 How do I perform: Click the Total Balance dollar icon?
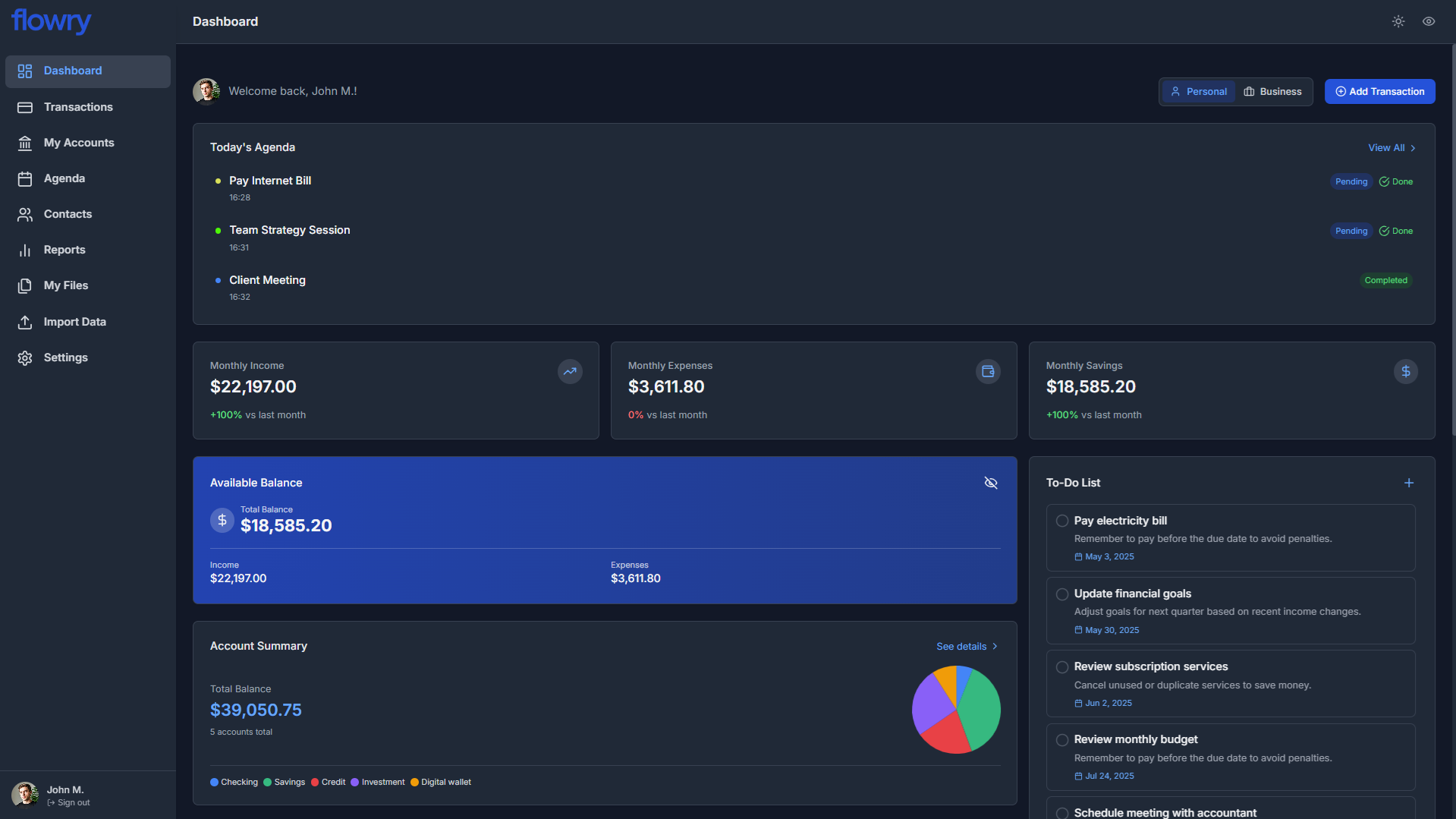point(222,520)
